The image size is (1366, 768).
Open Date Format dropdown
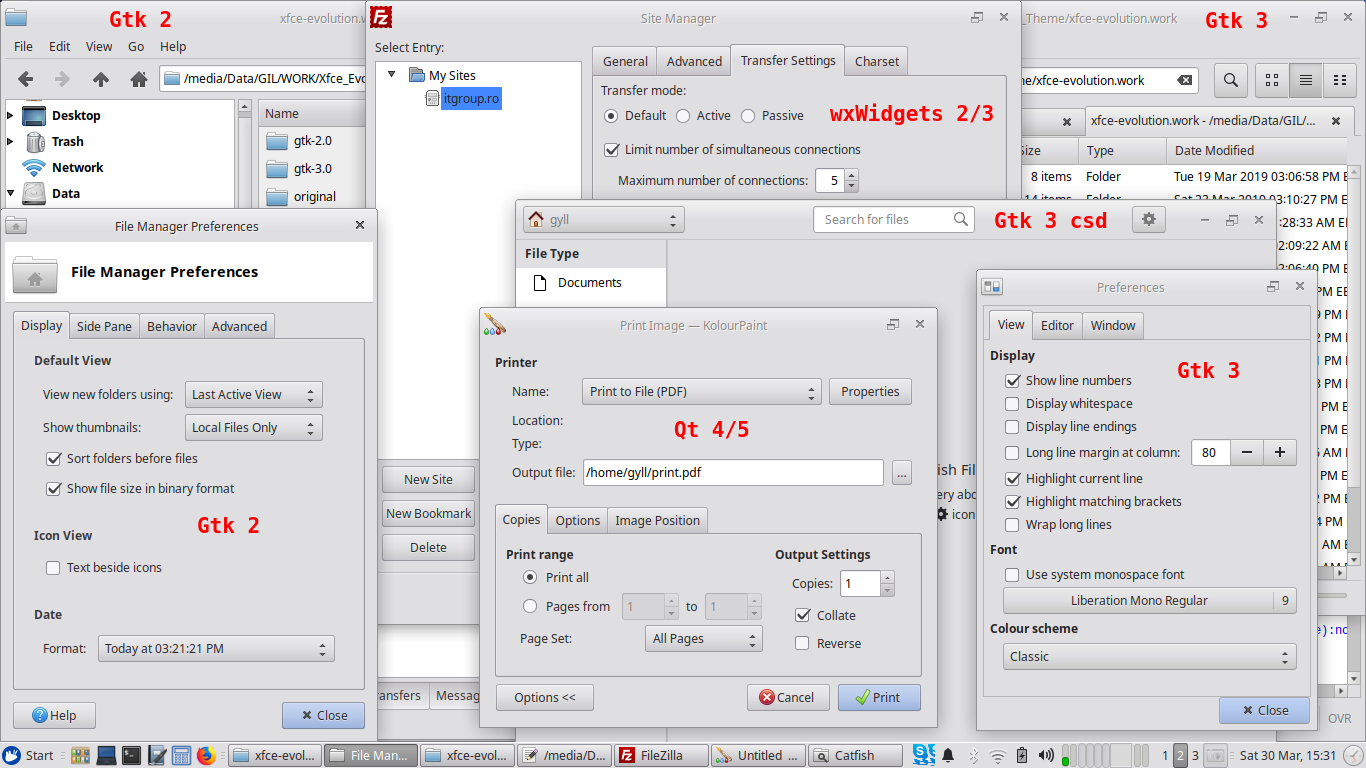[216, 649]
